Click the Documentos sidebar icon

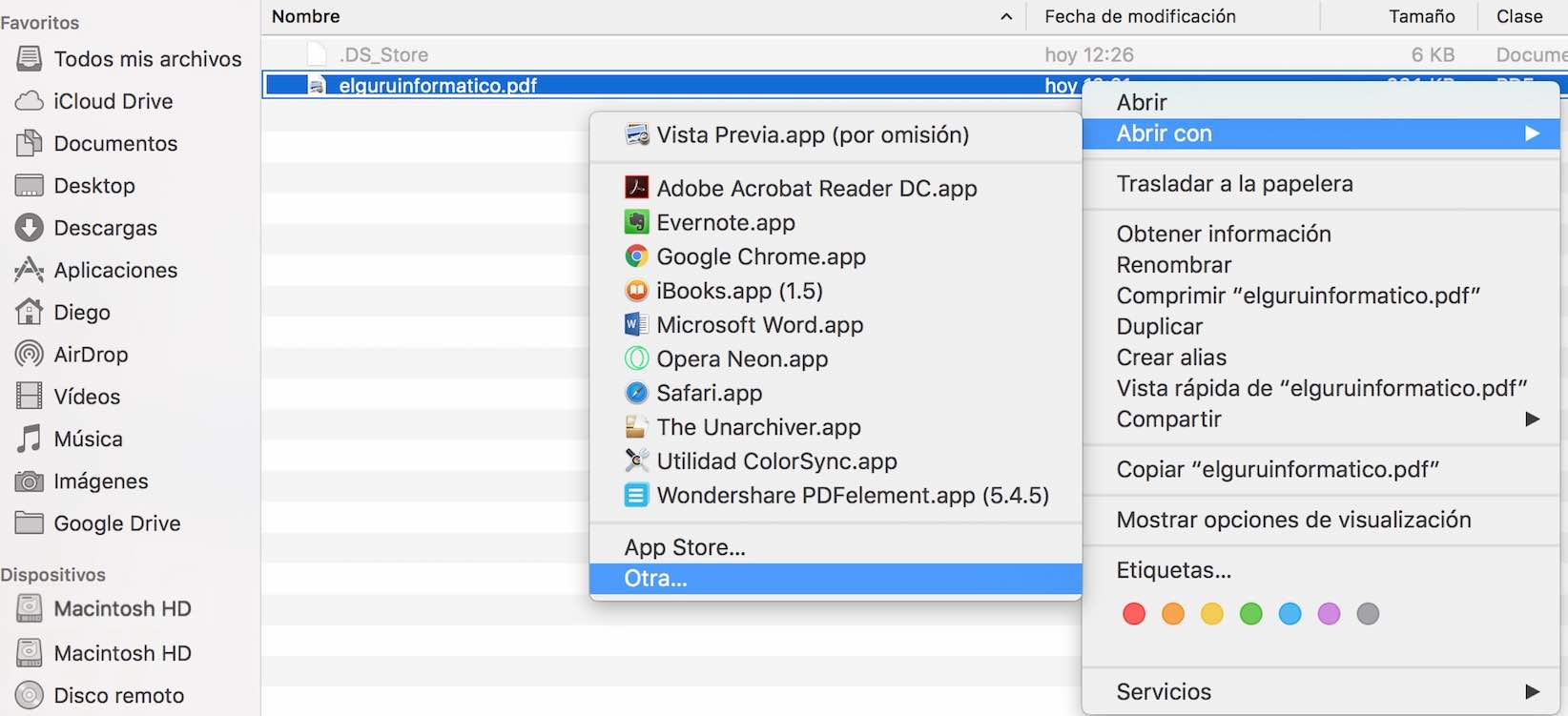[30, 143]
